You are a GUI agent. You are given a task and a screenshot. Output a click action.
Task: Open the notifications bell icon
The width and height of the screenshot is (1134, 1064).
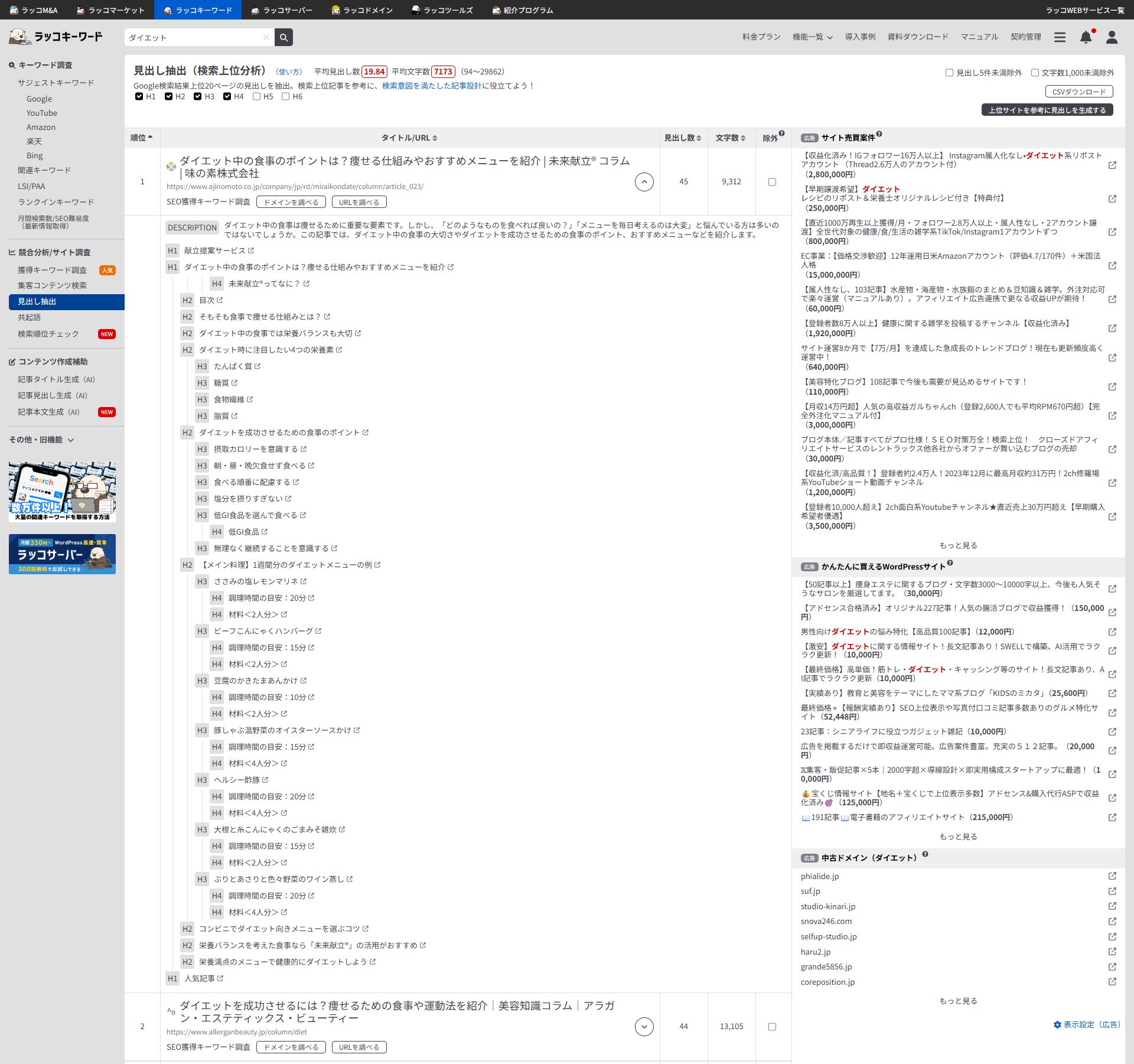click(1086, 37)
